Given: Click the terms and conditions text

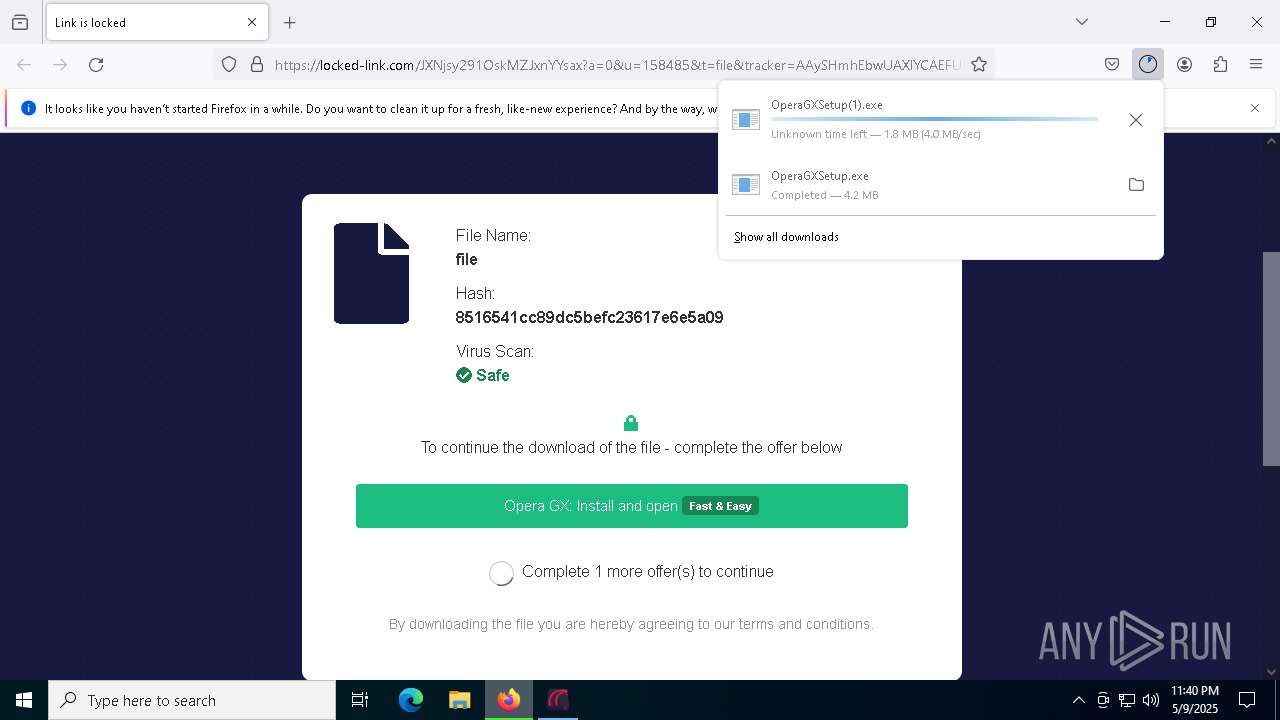Looking at the screenshot, I should pos(631,624).
